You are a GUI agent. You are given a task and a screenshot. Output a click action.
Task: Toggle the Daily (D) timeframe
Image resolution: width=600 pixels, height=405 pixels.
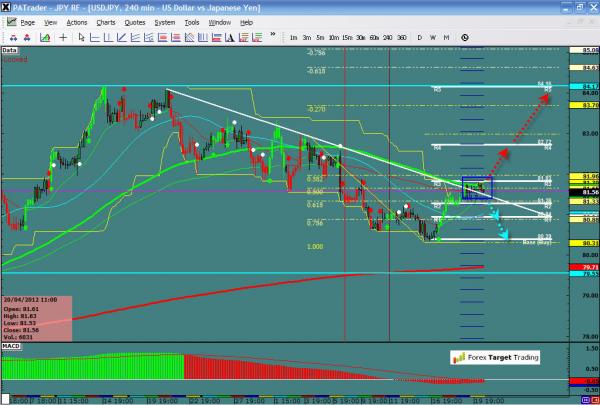pyautogui.click(x=420, y=37)
